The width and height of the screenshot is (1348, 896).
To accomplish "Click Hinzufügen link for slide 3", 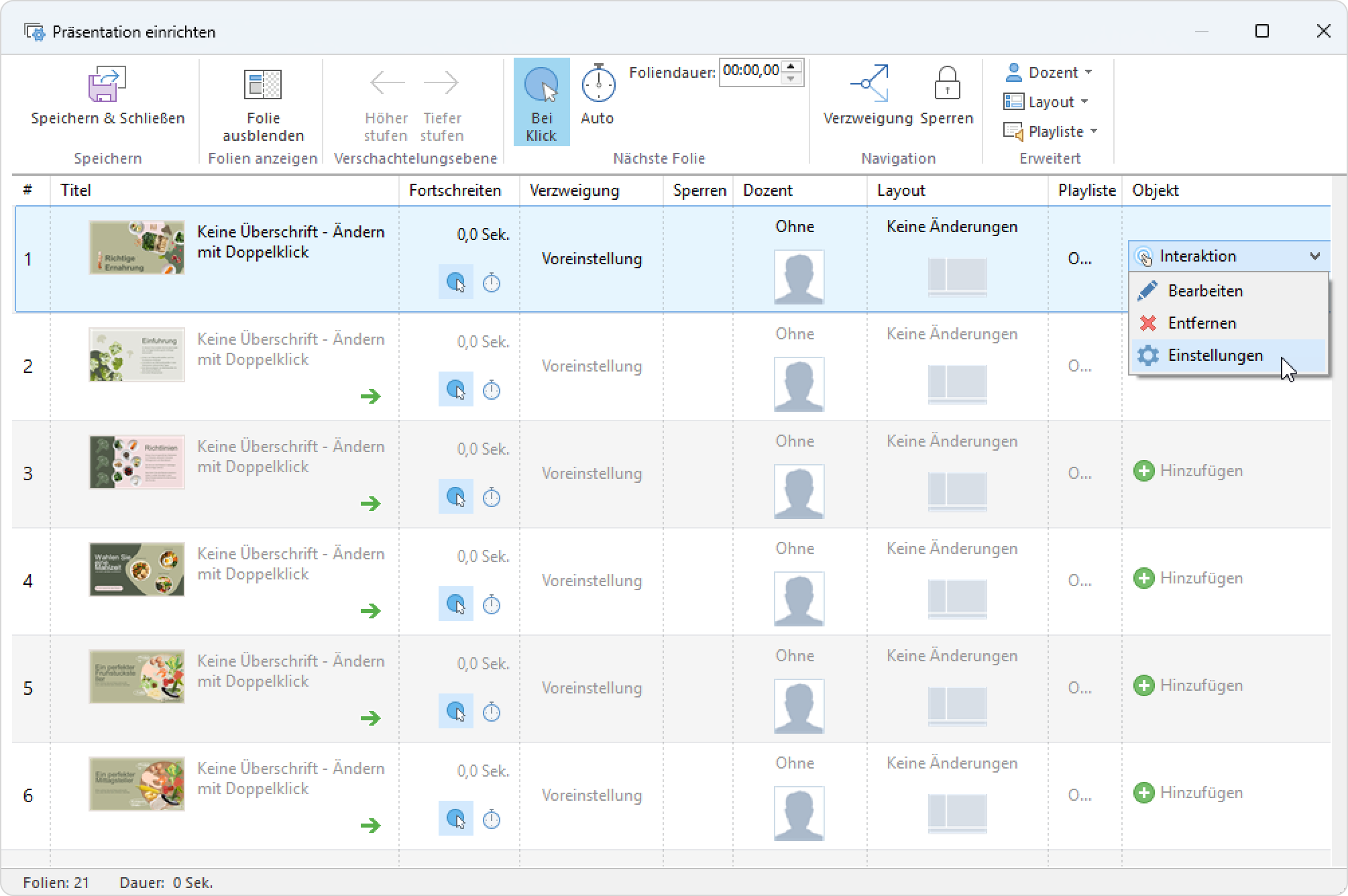I will click(x=1201, y=471).
